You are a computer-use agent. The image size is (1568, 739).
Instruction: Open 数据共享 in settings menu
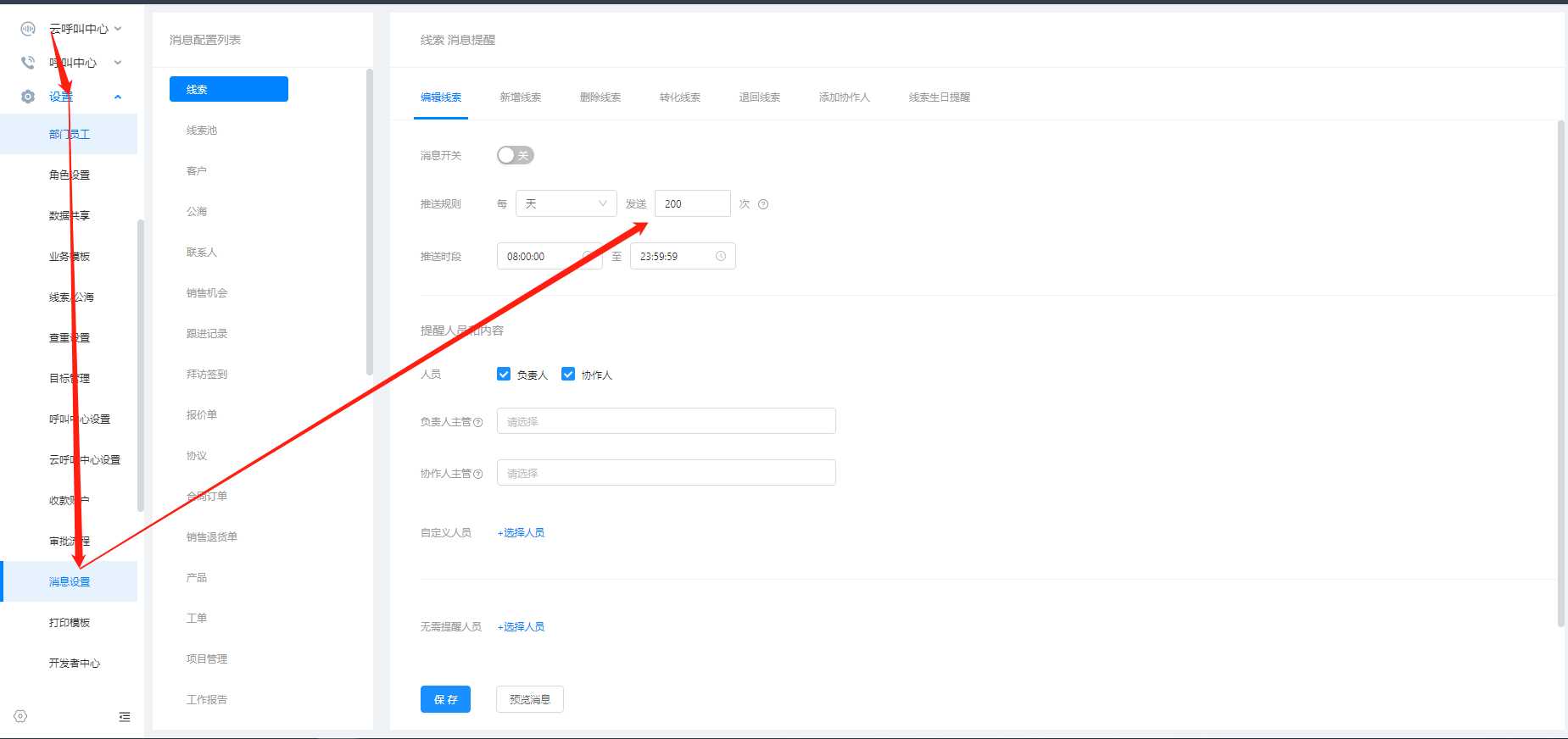pyautogui.click(x=69, y=215)
